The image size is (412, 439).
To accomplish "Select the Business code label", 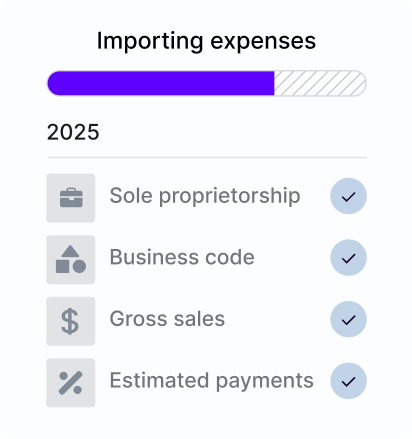I will (x=182, y=257).
